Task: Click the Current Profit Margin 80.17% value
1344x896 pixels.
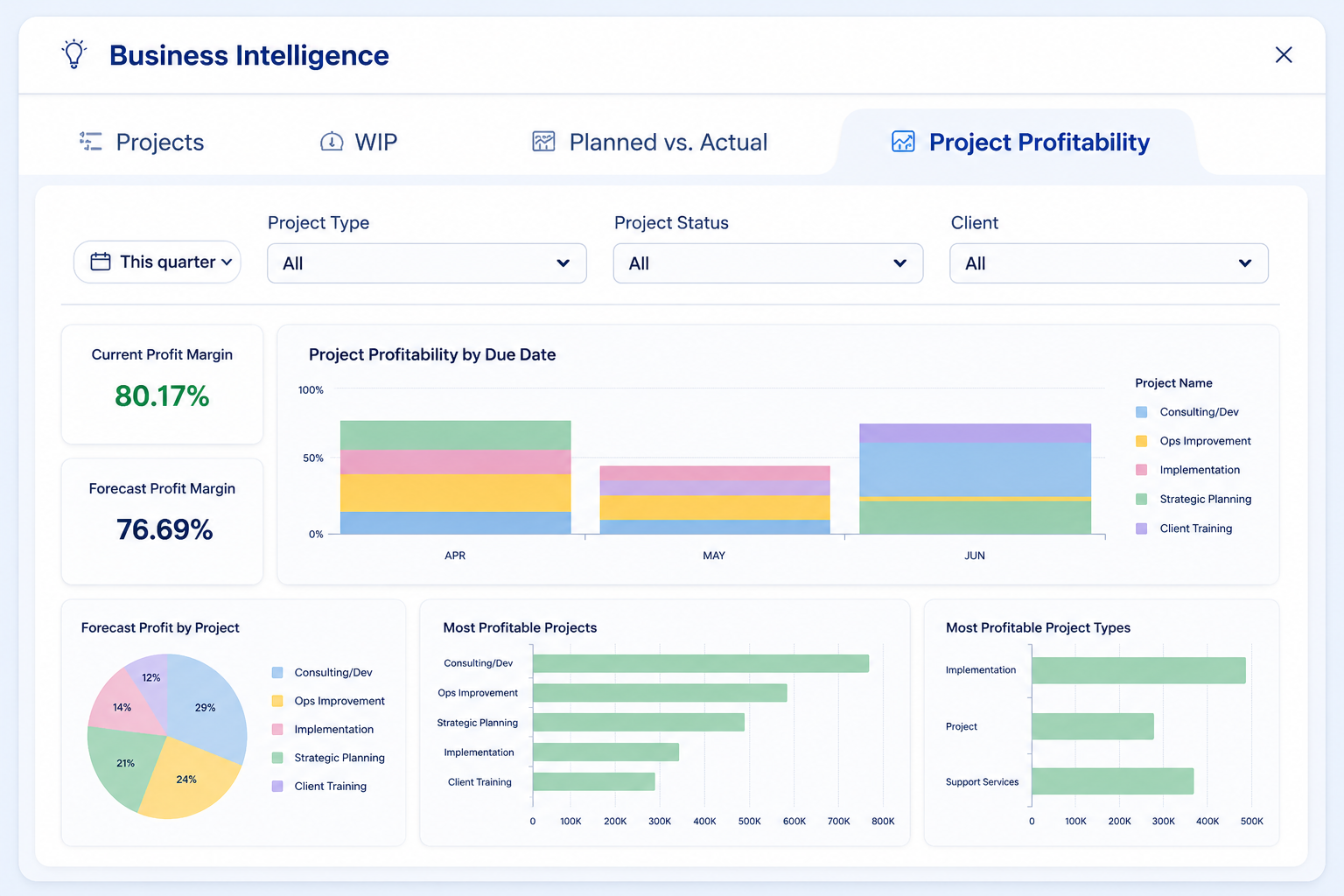Action: coord(162,396)
